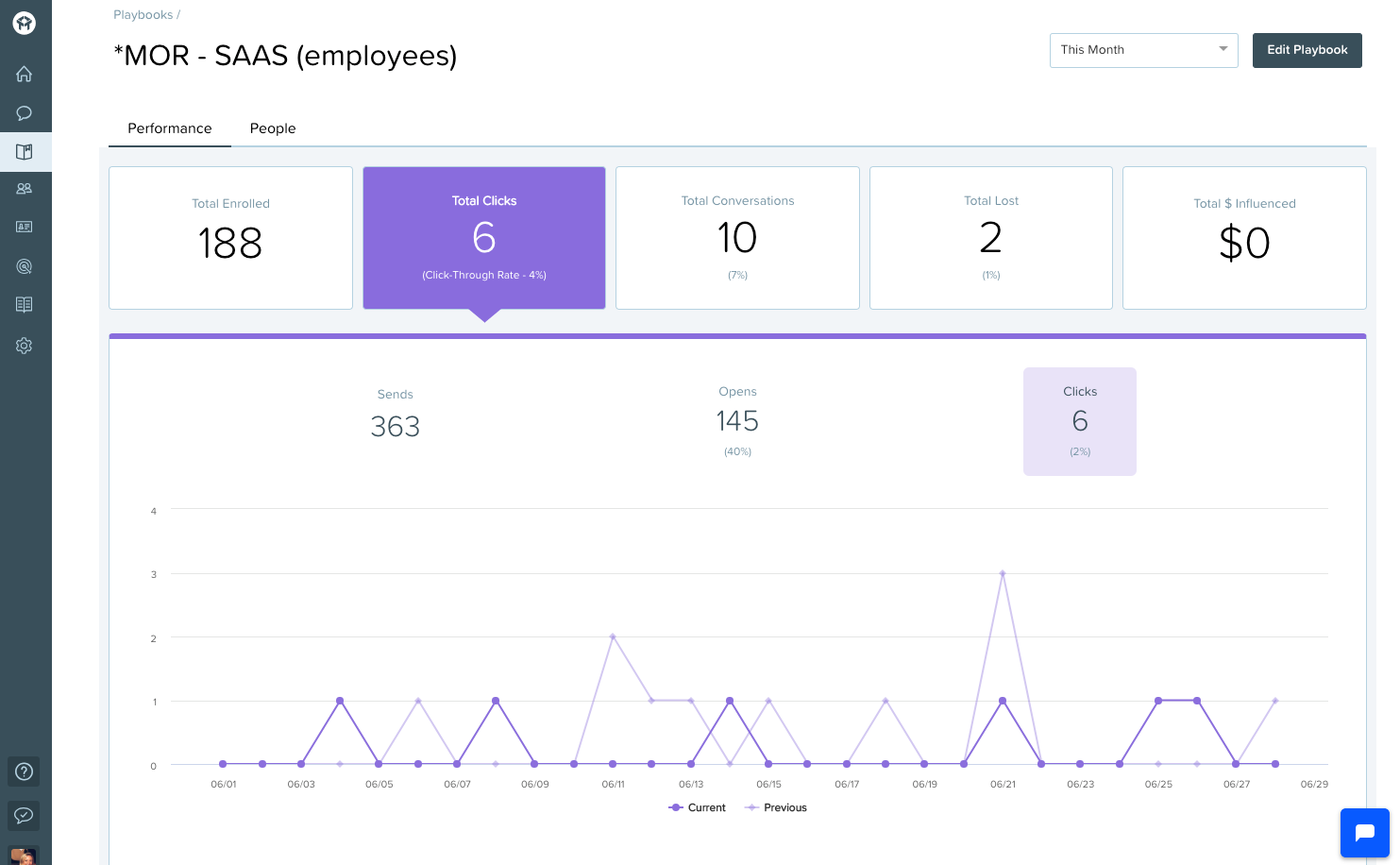Image resolution: width=1400 pixels, height=865 pixels.
Task: Select the Playbooks book icon in sidebar
Action: point(25,151)
